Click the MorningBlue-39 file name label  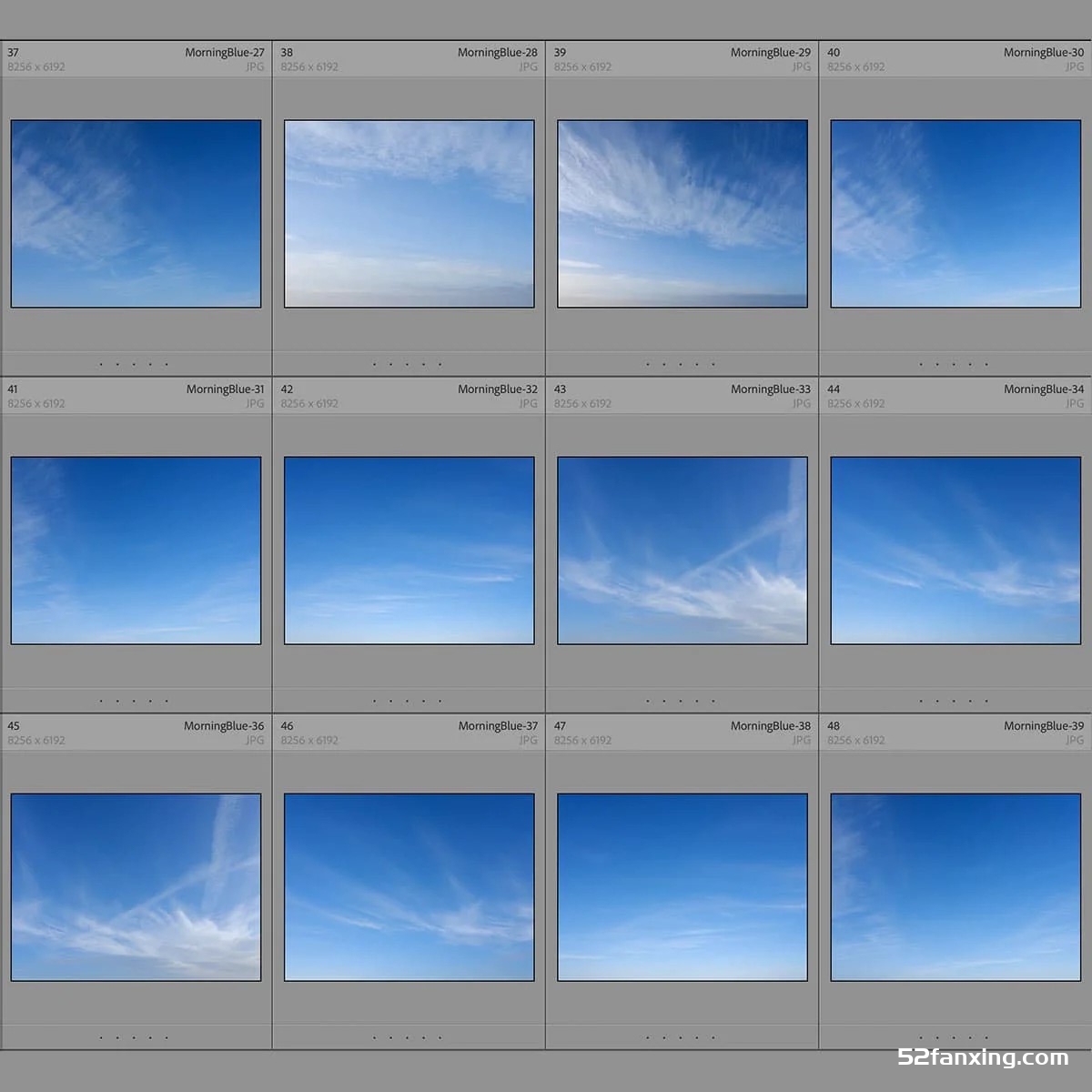[1044, 726]
